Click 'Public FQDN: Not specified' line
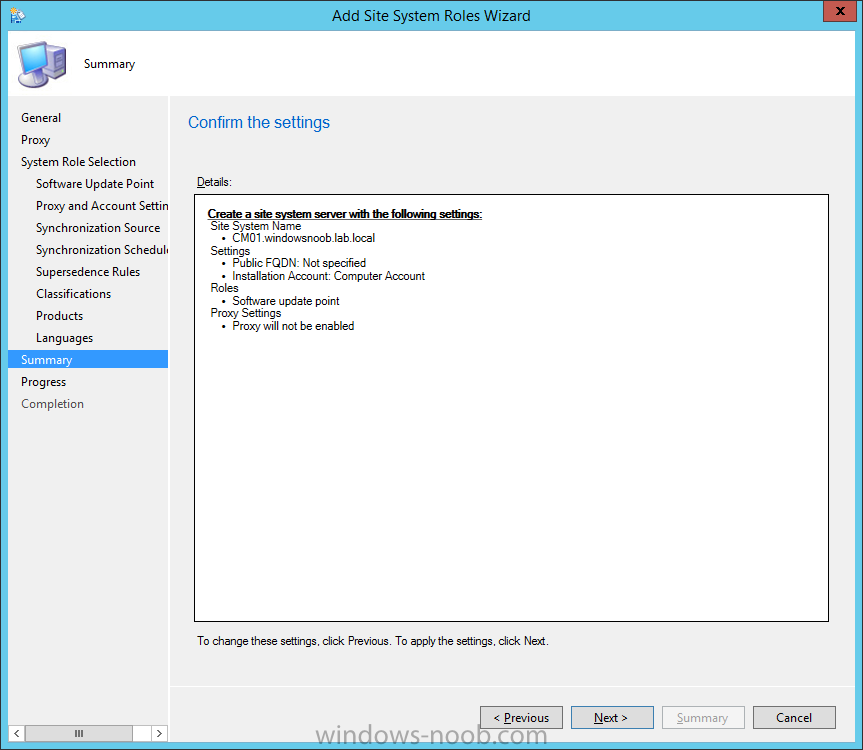The image size is (863, 750). pyautogui.click(x=299, y=263)
